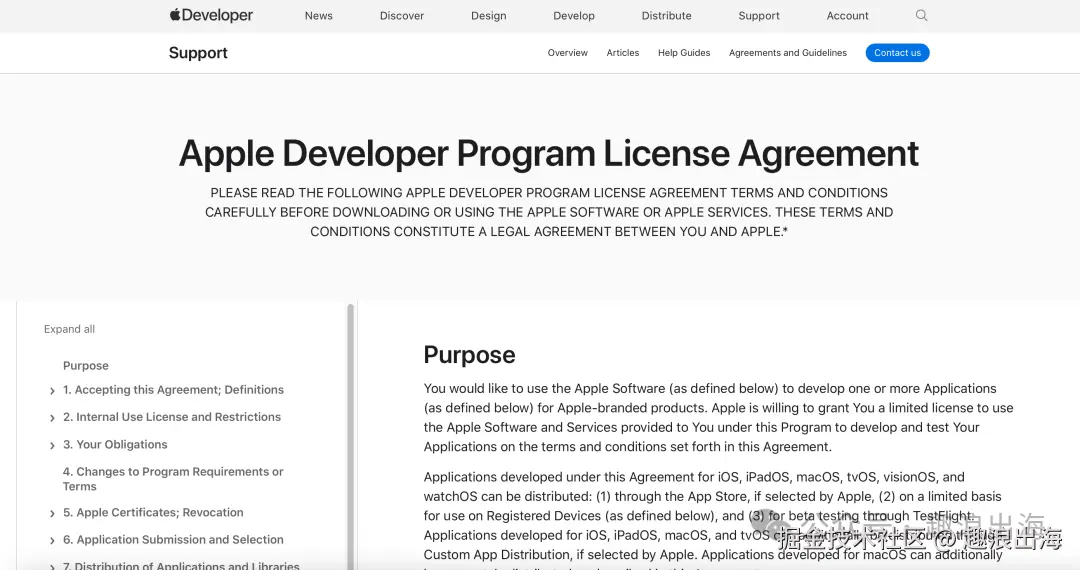
Task: Click the paragraph starting 'You would like to use'
Action: coord(718,417)
